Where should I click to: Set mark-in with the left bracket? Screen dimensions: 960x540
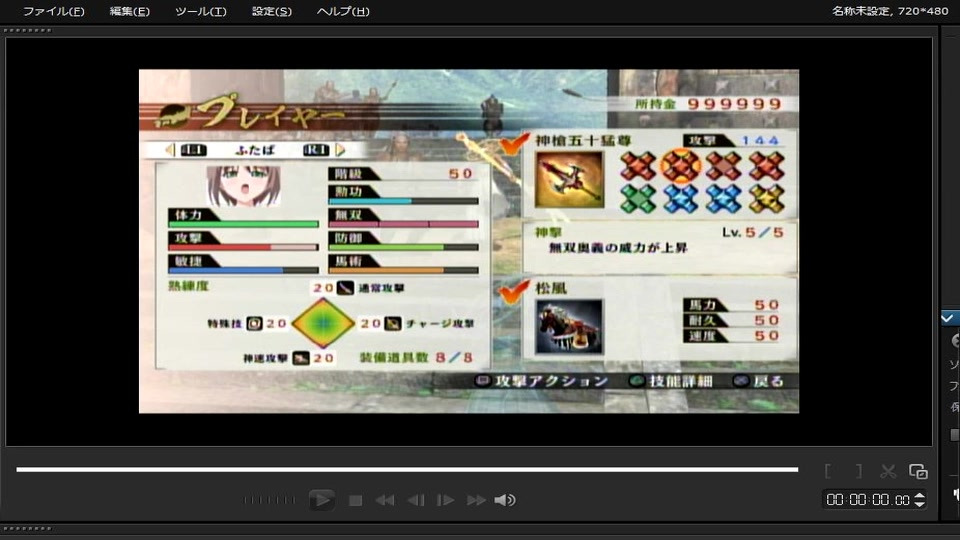828,471
